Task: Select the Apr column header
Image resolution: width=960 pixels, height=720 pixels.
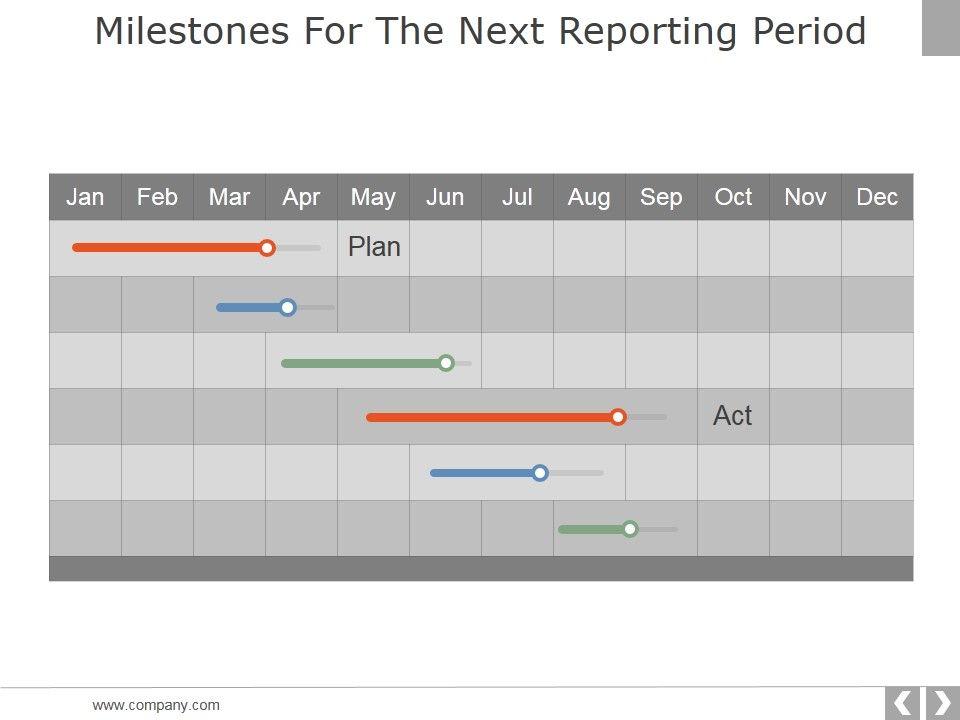Action: pos(301,197)
